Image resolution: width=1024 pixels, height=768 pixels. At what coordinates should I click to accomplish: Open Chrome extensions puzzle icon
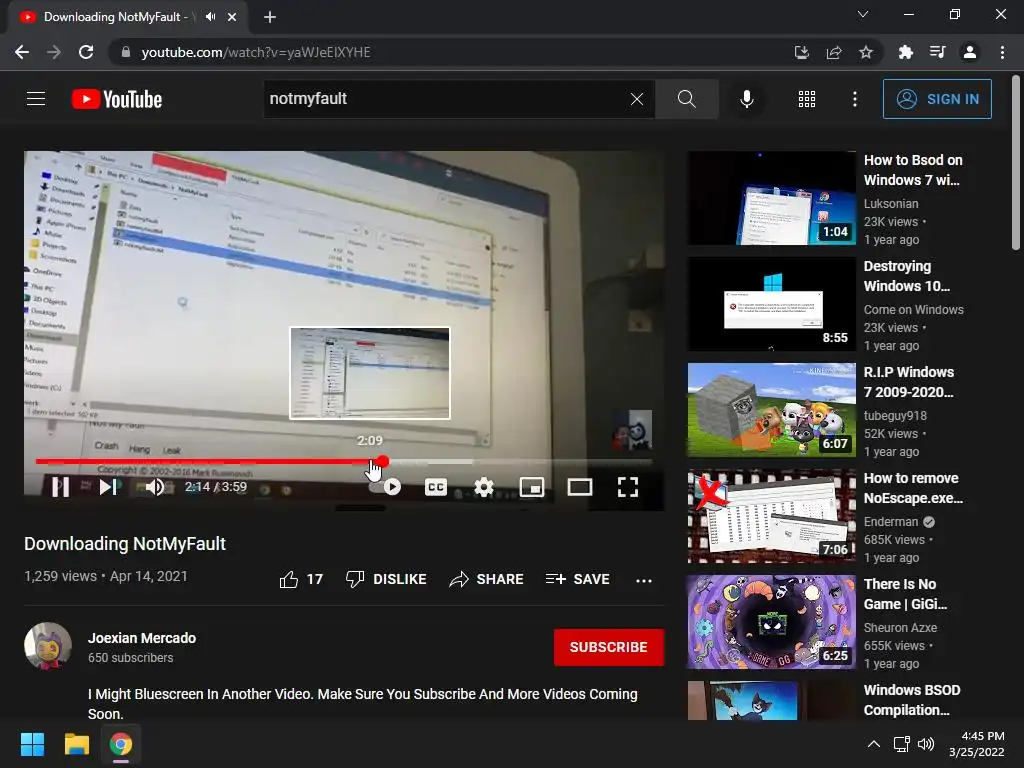click(x=905, y=52)
